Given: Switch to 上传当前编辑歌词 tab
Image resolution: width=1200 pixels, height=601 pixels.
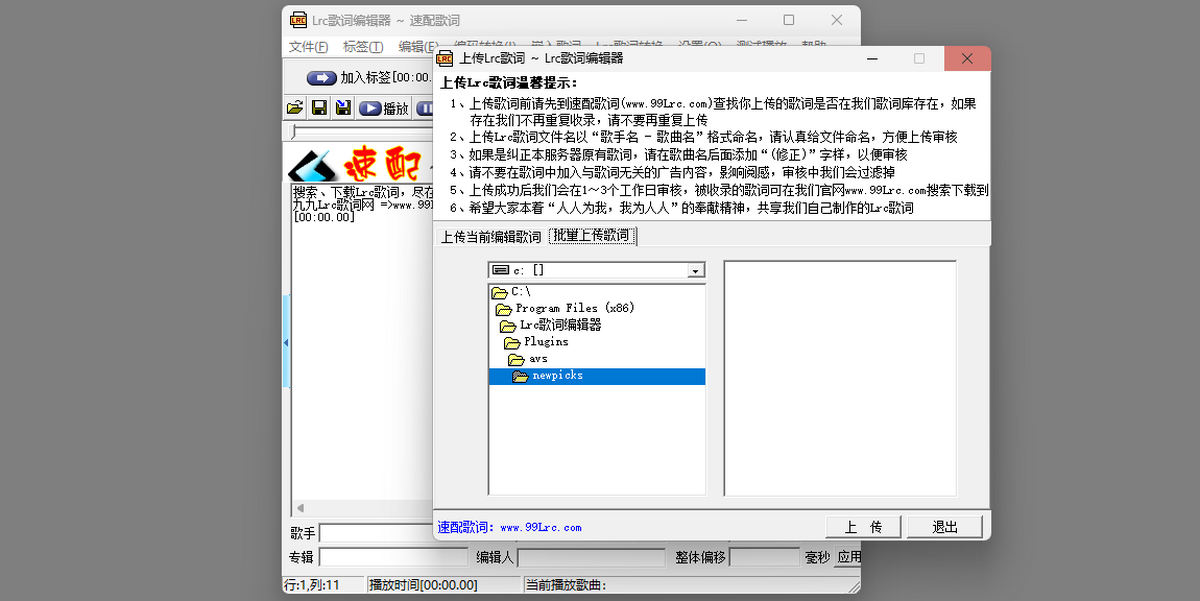Looking at the screenshot, I should [x=490, y=237].
